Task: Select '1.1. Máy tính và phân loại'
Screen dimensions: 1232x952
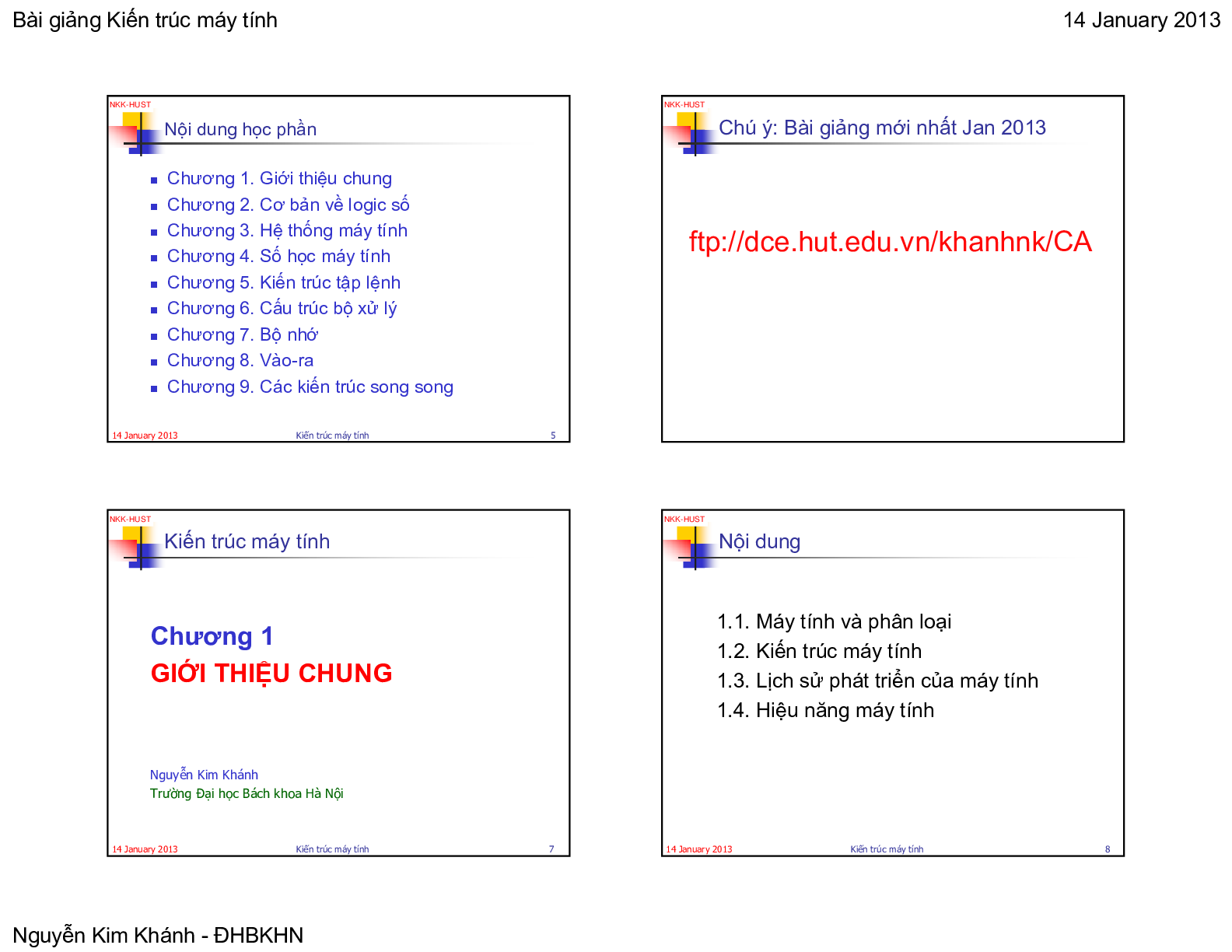Action: coord(834,622)
